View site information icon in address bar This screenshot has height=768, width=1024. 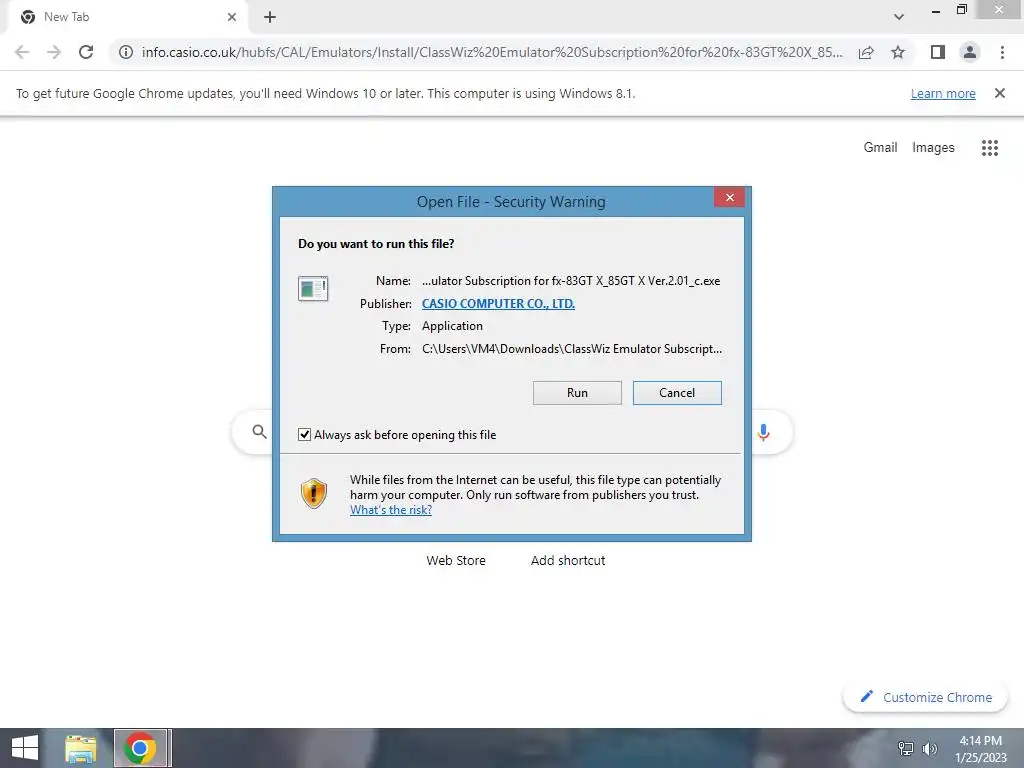pyautogui.click(x=125, y=52)
